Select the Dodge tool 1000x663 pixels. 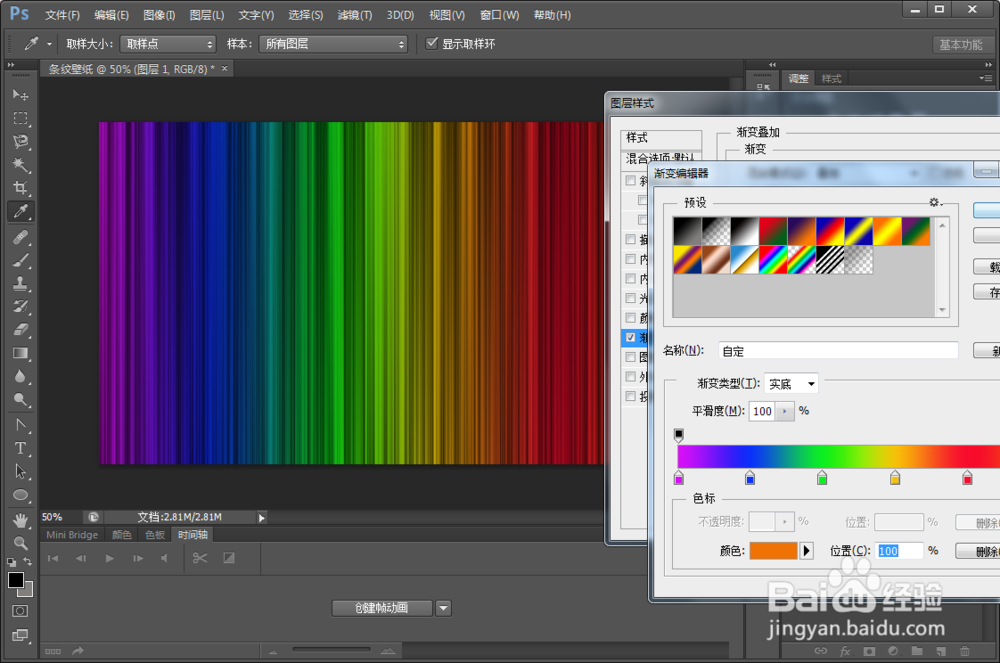pyautogui.click(x=20, y=400)
